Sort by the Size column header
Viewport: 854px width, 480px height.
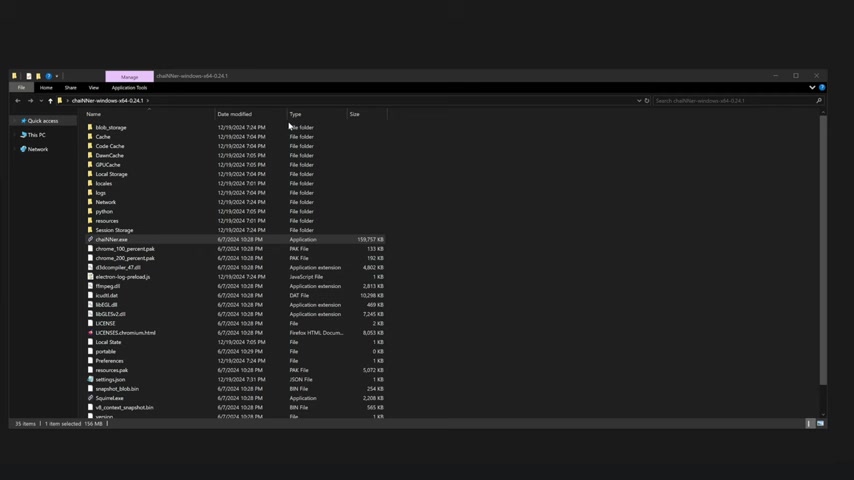355,114
